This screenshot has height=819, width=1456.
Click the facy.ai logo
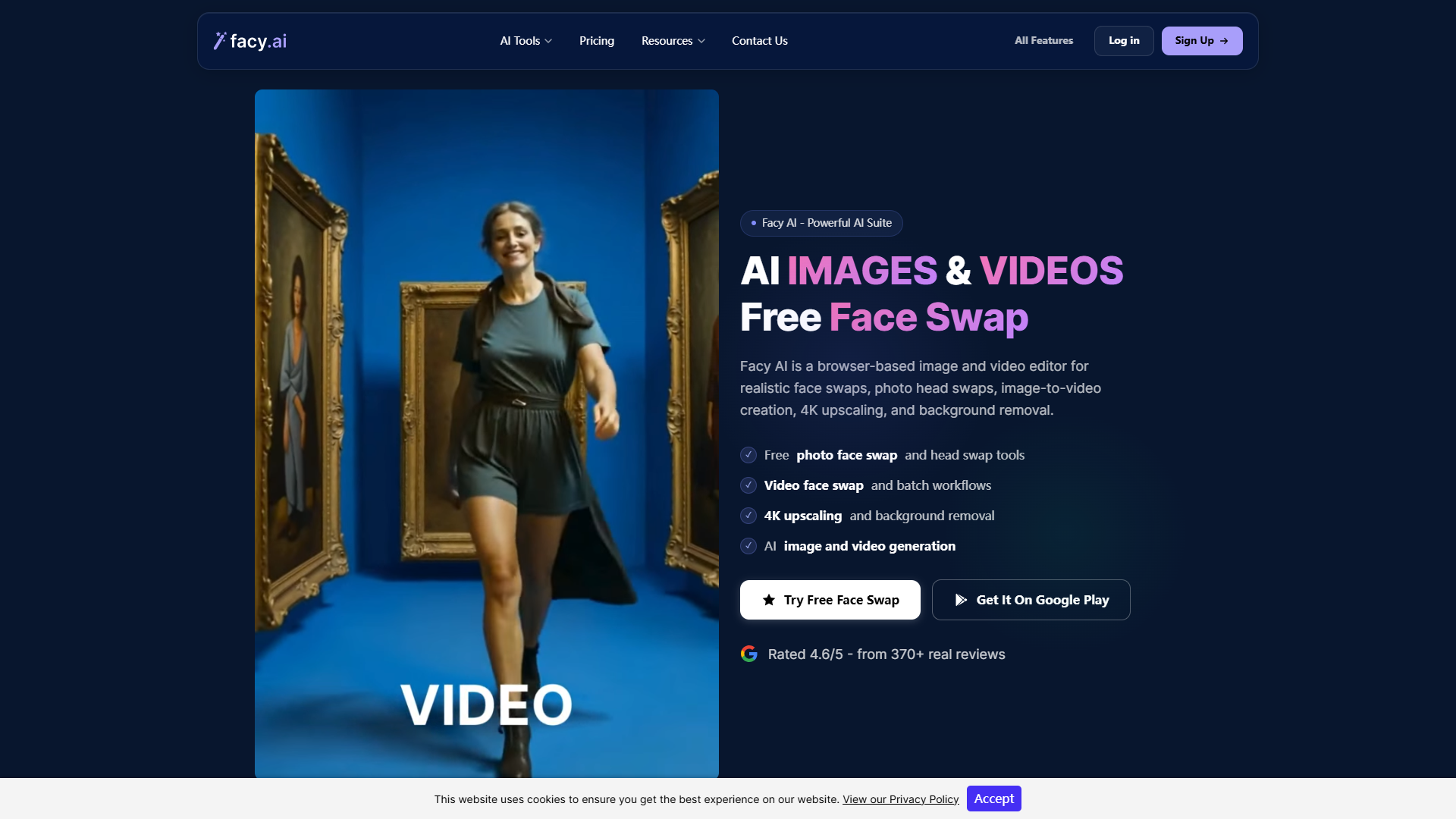[250, 41]
